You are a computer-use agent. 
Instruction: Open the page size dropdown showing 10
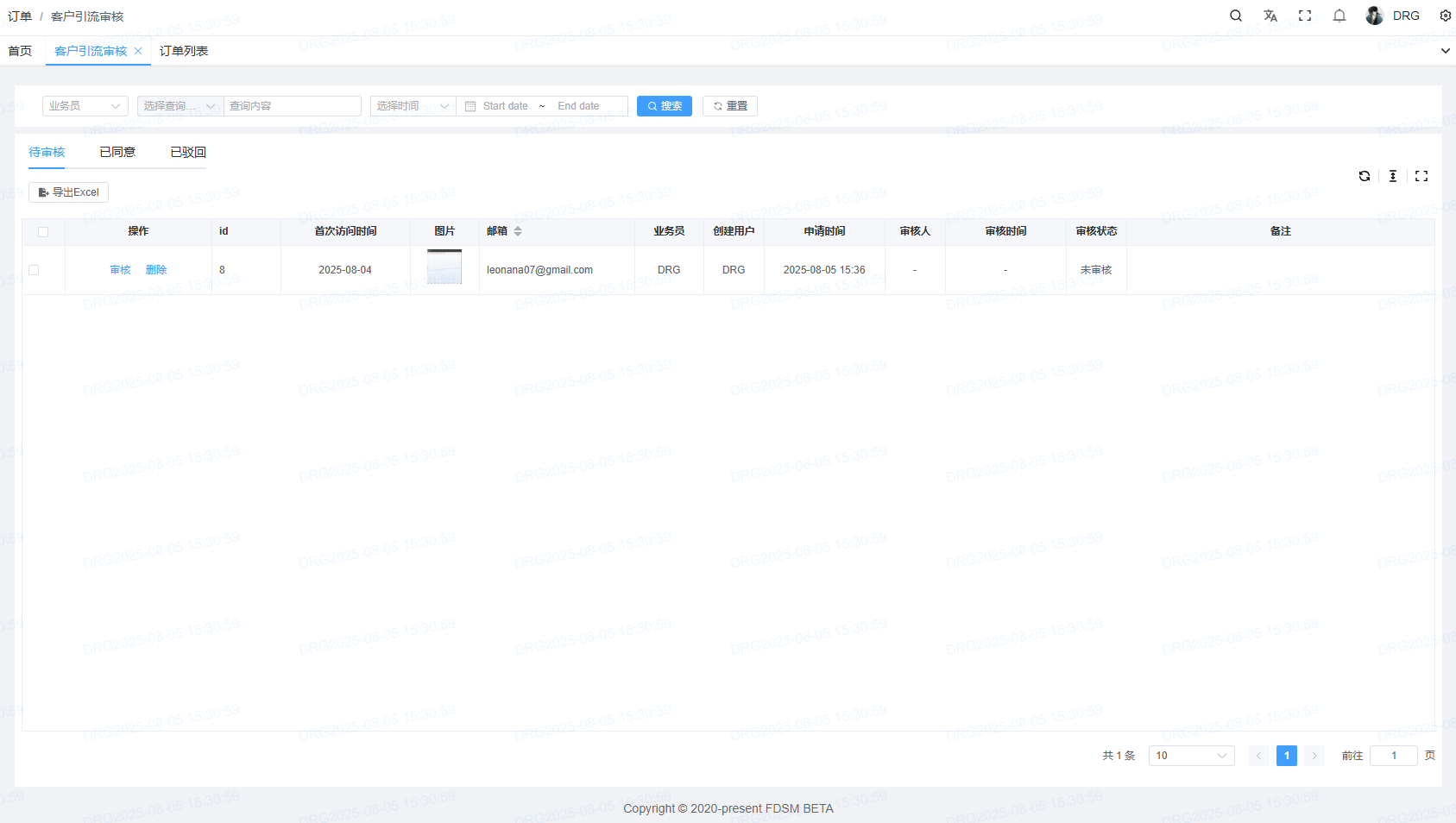pyautogui.click(x=1191, y=756)
